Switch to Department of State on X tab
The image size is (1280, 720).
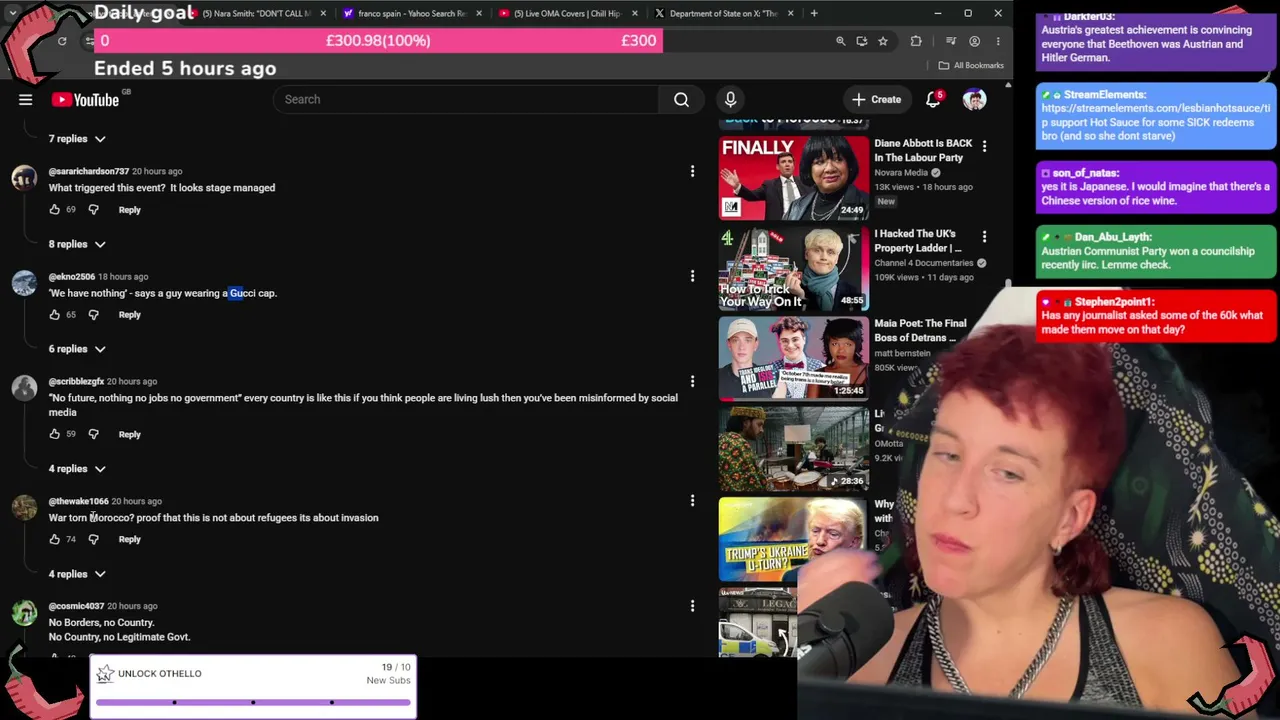pyautogui.click(x=723, y=13)
